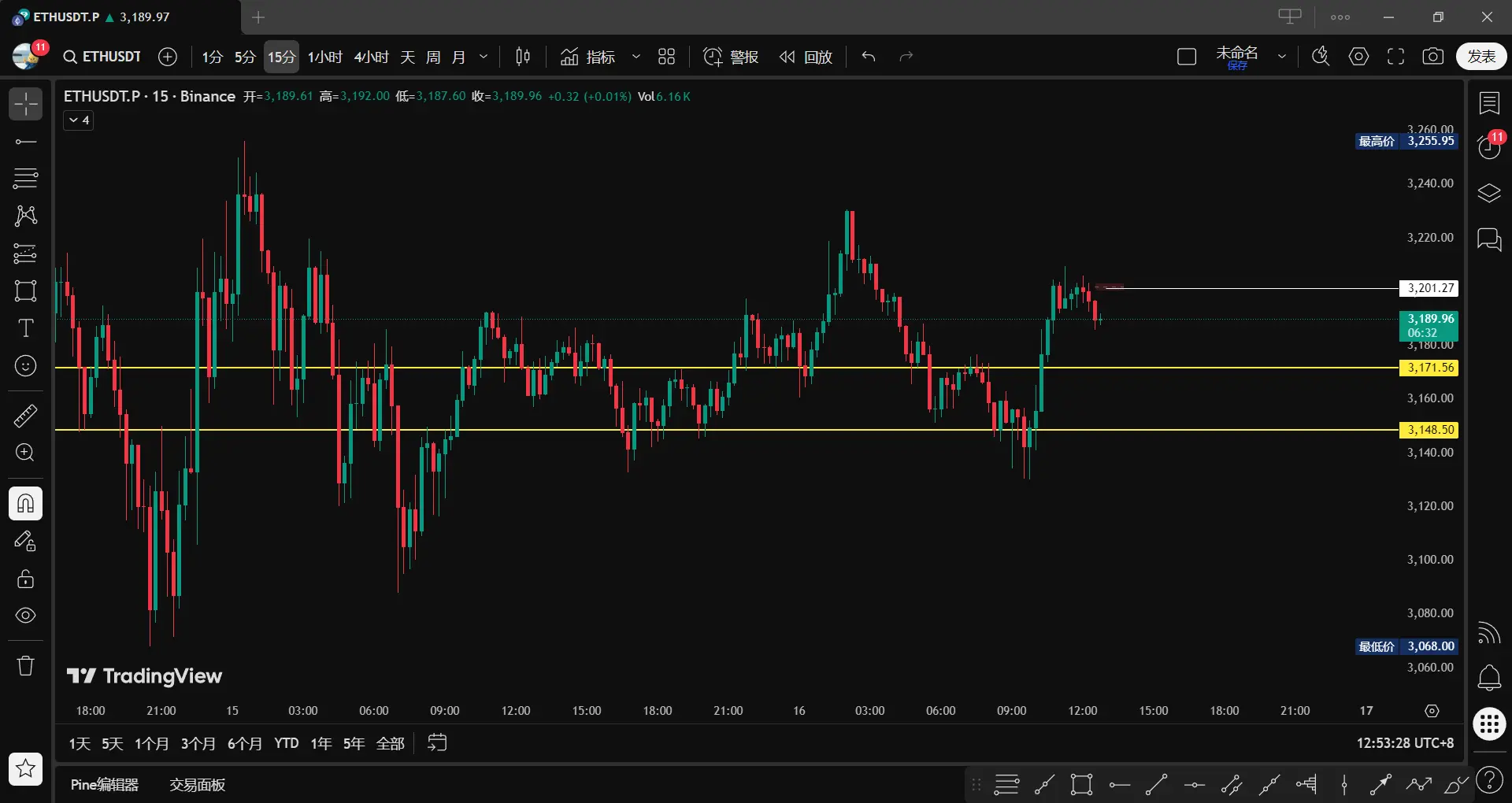Open indicator templates grid icon

click(x=666, y=57)
